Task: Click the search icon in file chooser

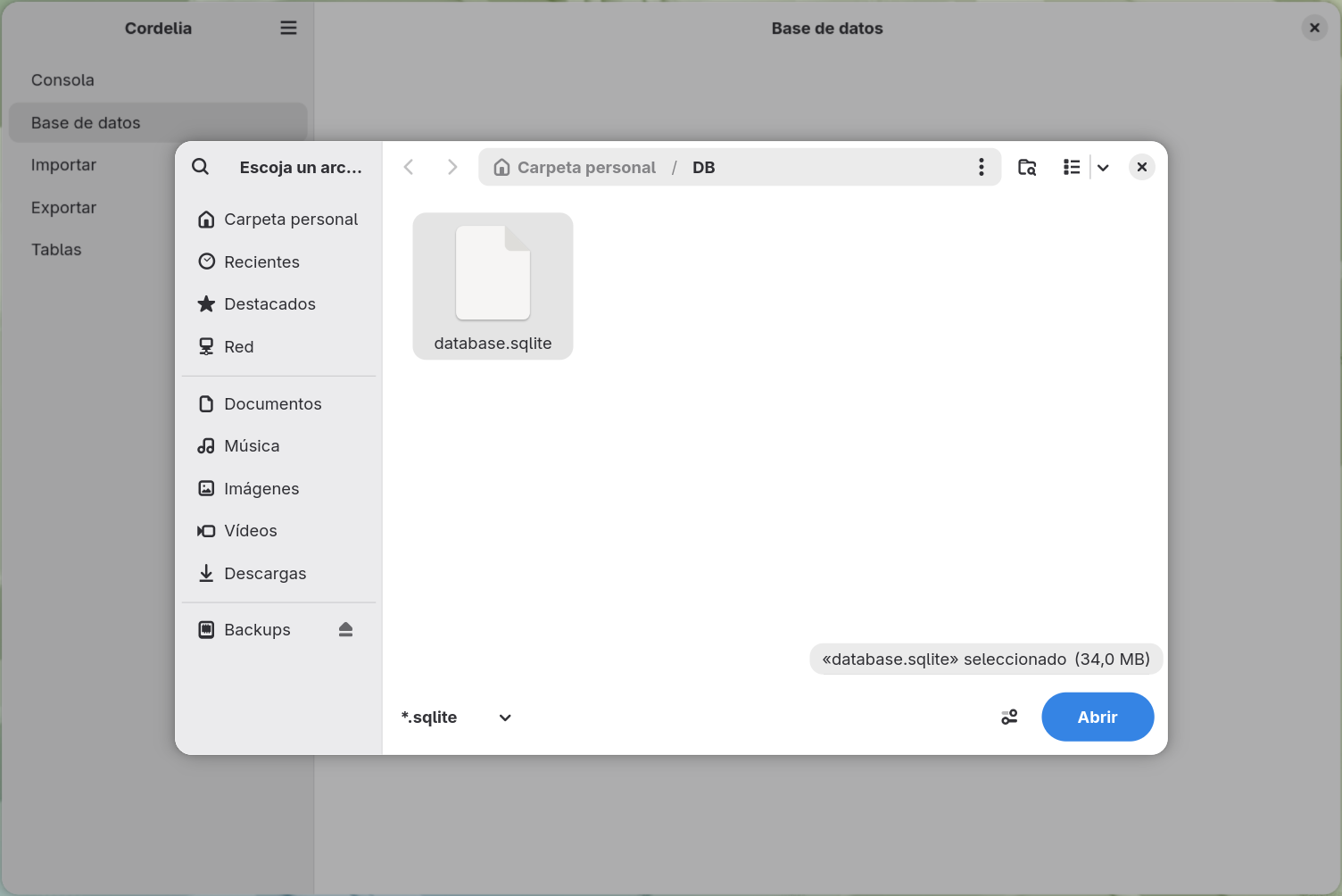Action: [x=201, y=167]
